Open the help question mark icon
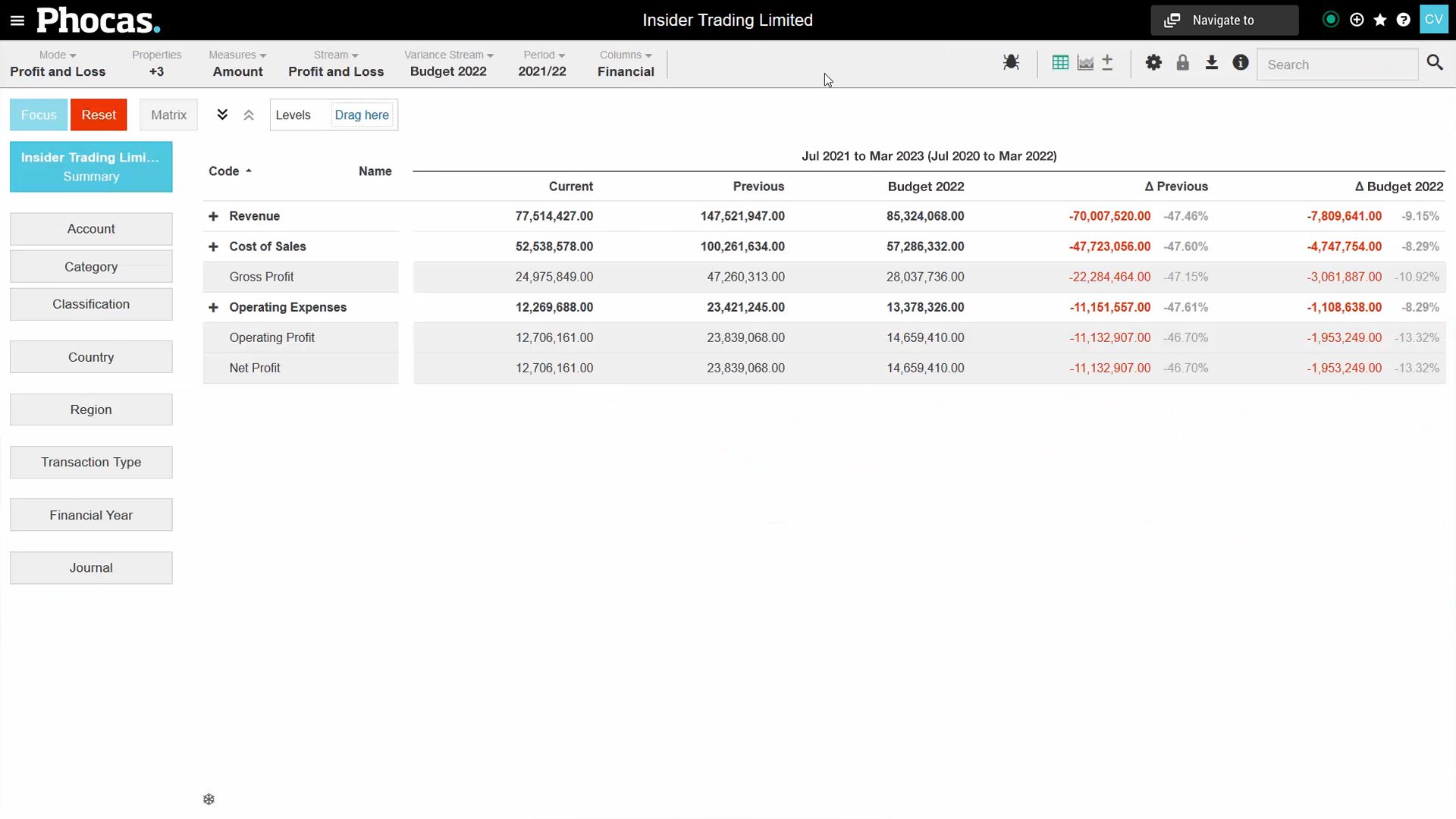Viewport: 1456px width, 819px height. (x=1404, y=20)
